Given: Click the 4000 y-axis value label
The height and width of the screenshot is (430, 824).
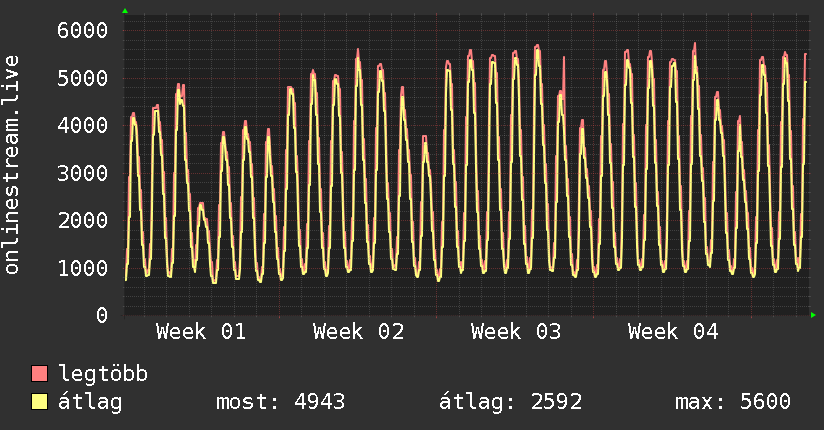Looking at the screenshot, I should tap(81, 125).
